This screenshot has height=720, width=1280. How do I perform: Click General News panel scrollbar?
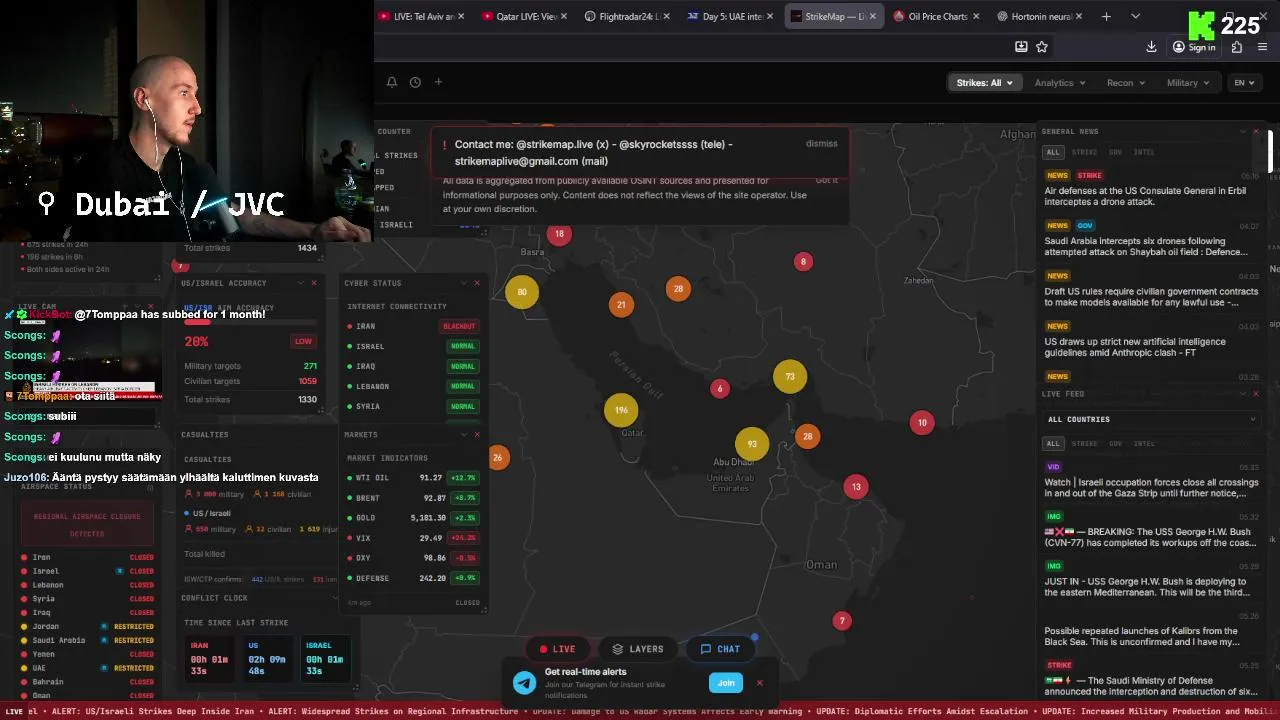(x=1271, y=151)
